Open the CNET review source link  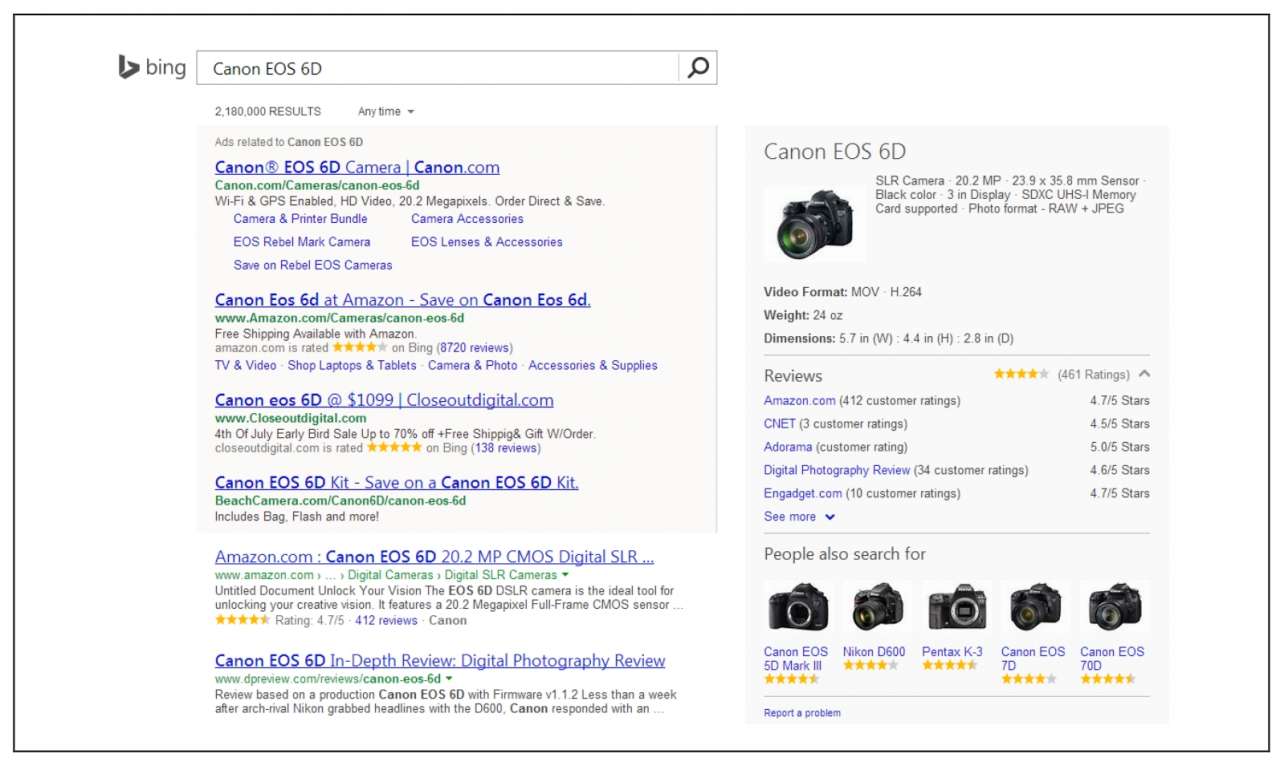tap(780, 424)
